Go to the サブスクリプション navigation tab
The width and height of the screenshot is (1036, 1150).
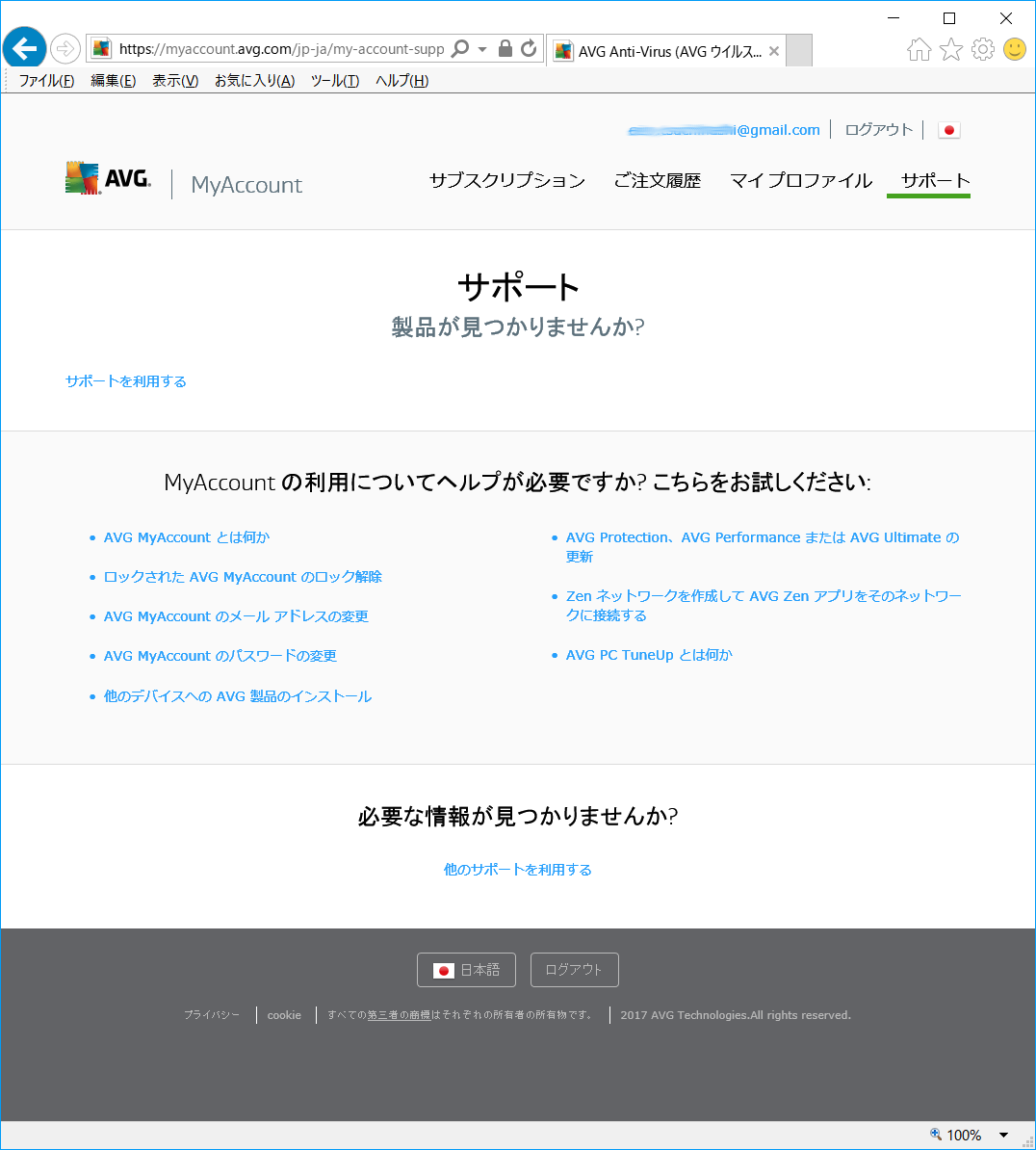(507, 180)
